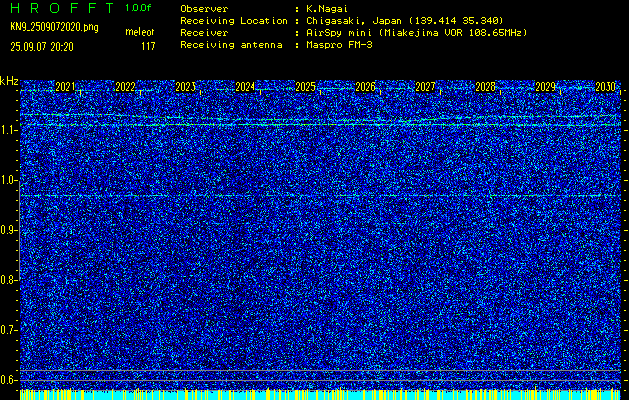Click the Receiver field label
Image resolution: width=629 pixels, height=400 pixels.
point(204,32)
